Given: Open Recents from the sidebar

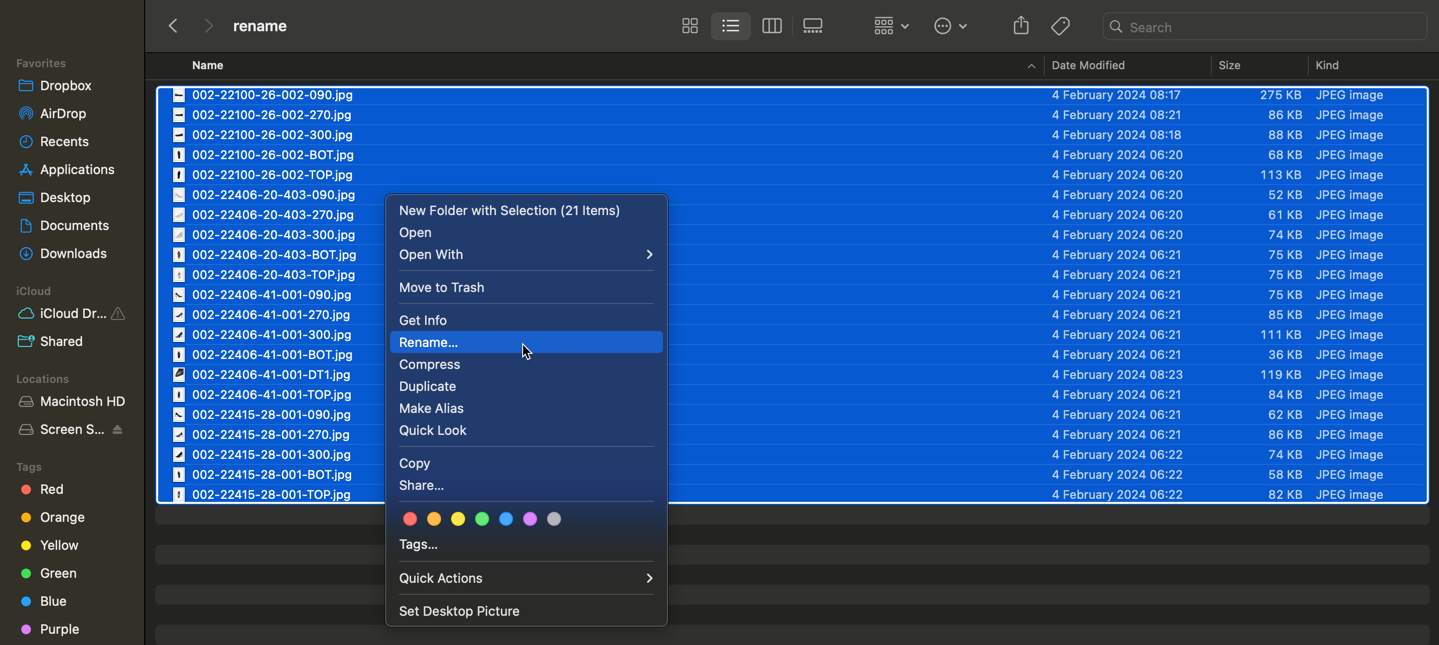Looking at the screenshot, I should point(62,141).
